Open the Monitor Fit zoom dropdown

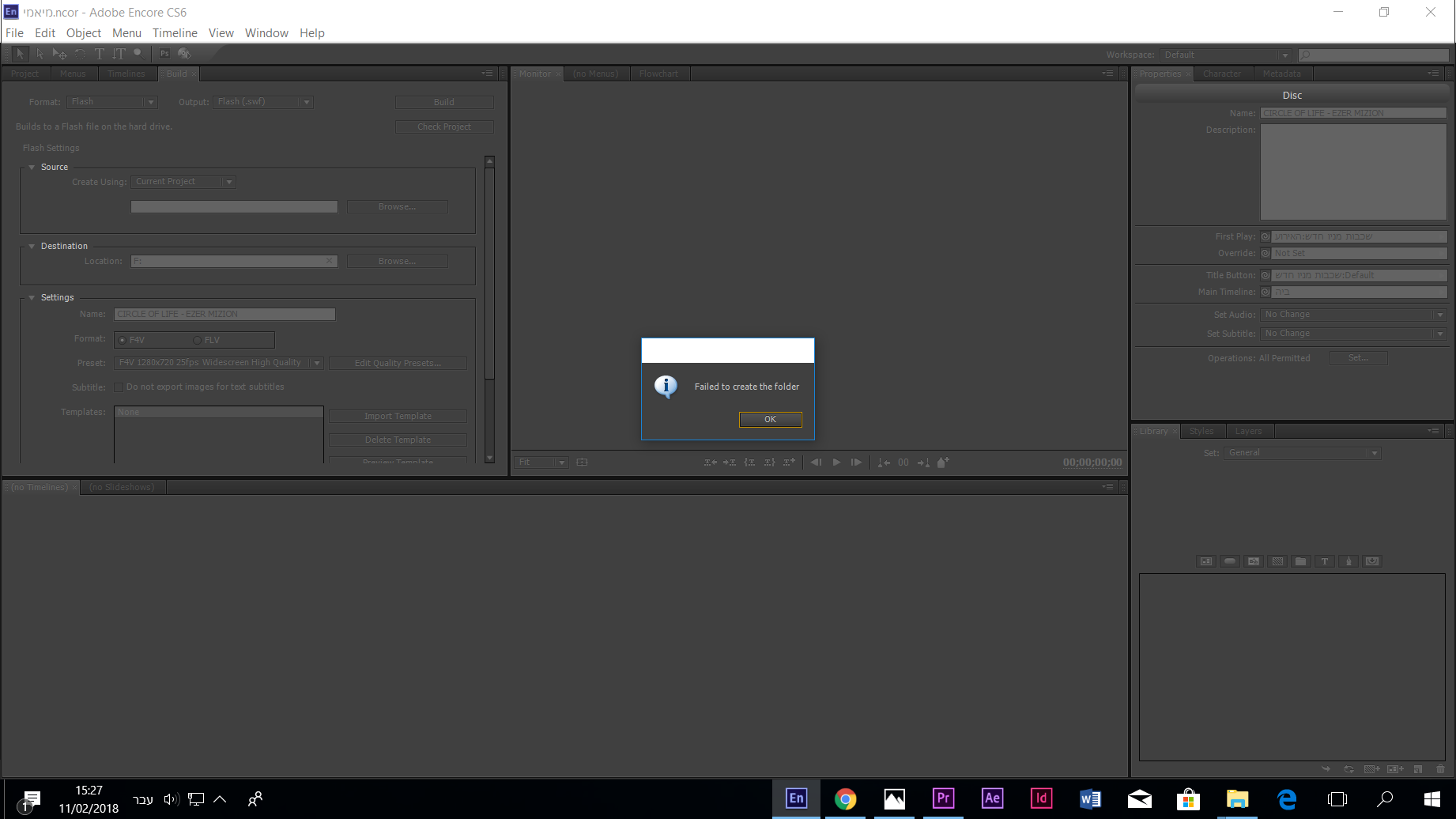[x=541, y=462]
